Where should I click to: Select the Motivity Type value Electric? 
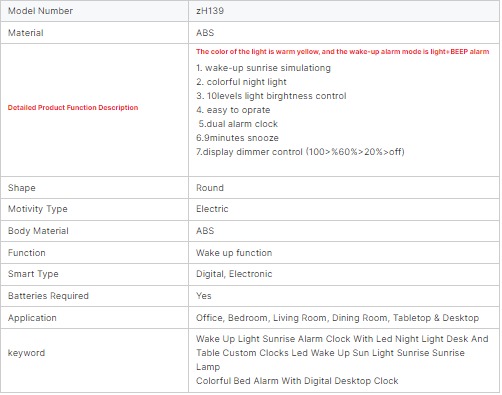[212, 209]
